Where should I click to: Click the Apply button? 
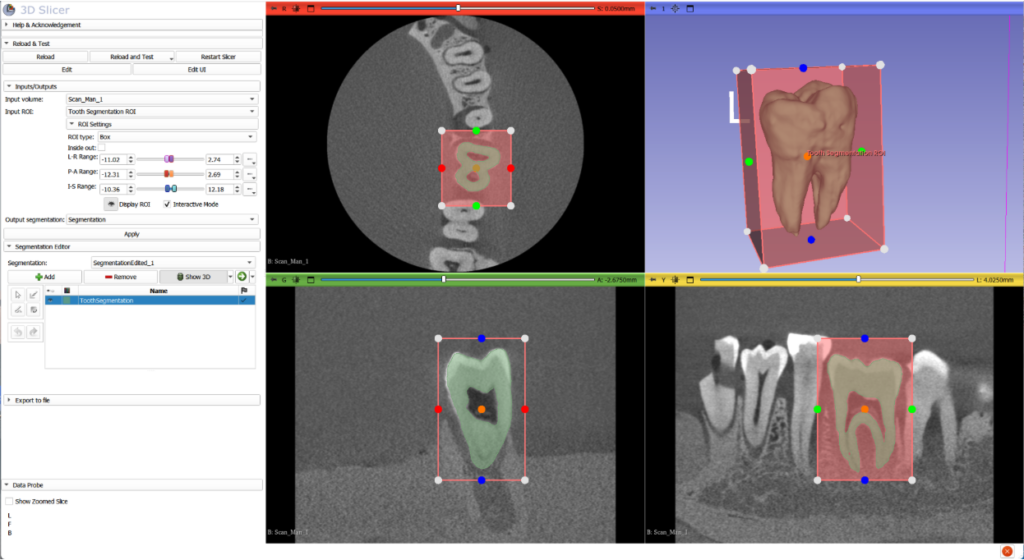click(x=131, y=234)
